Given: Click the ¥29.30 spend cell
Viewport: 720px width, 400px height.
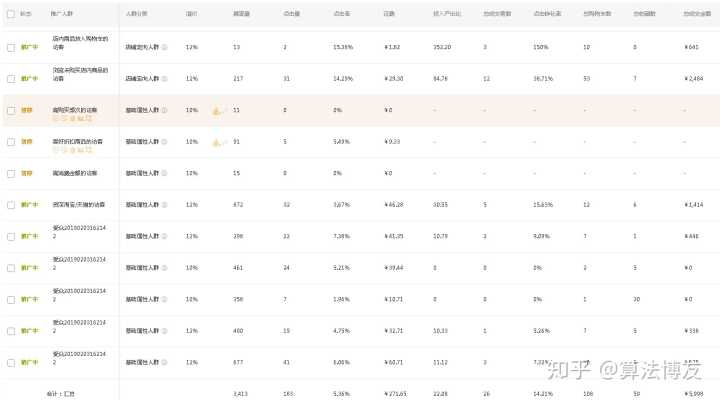Looking at the screenshot, I should (394, 78).
